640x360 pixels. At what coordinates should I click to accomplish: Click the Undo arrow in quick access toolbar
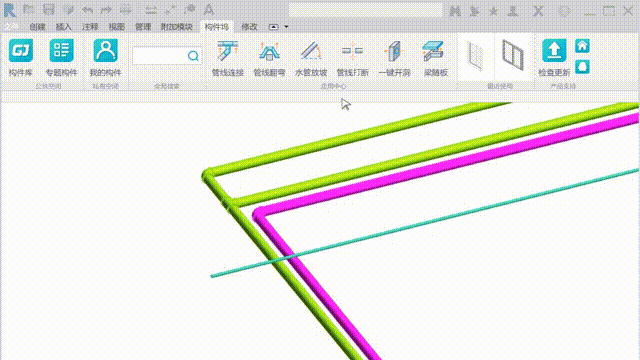click(87, 10)
